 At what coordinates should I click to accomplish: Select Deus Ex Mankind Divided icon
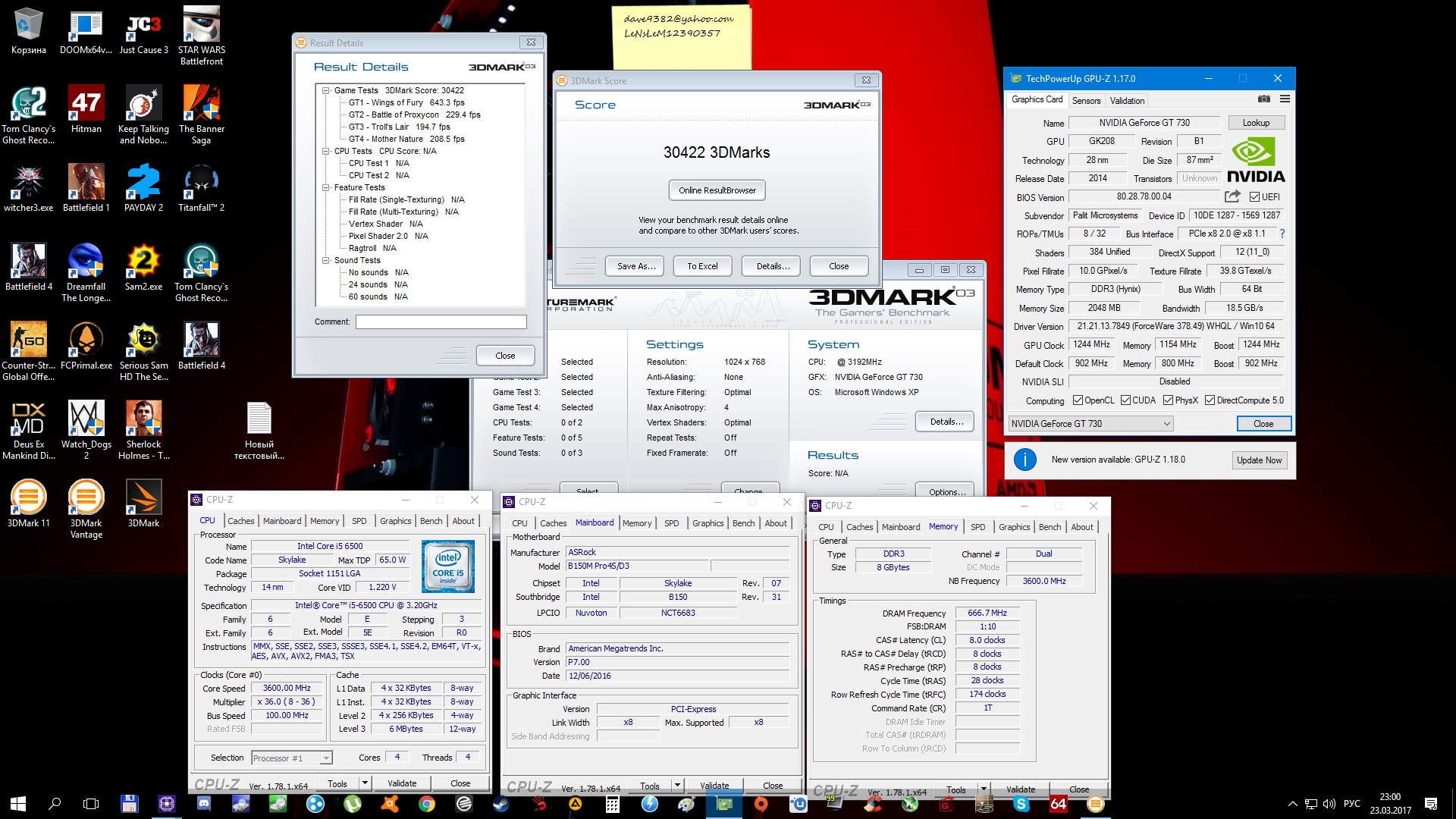tap(28, 431)
